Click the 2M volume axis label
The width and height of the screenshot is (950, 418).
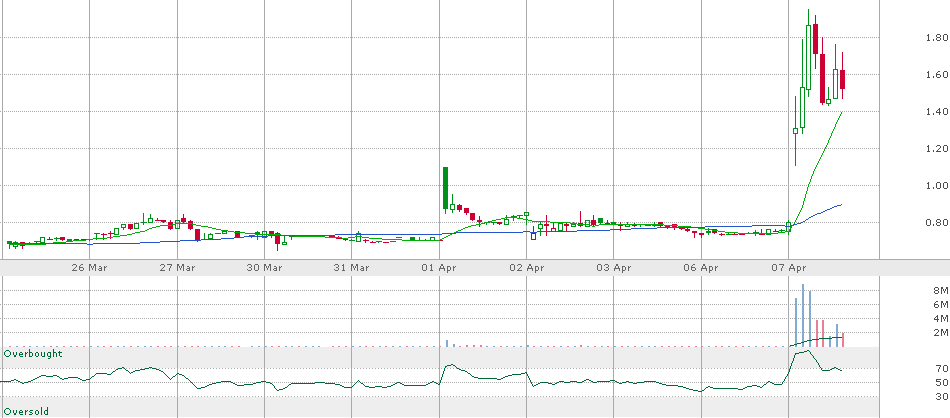pos(940,332)
